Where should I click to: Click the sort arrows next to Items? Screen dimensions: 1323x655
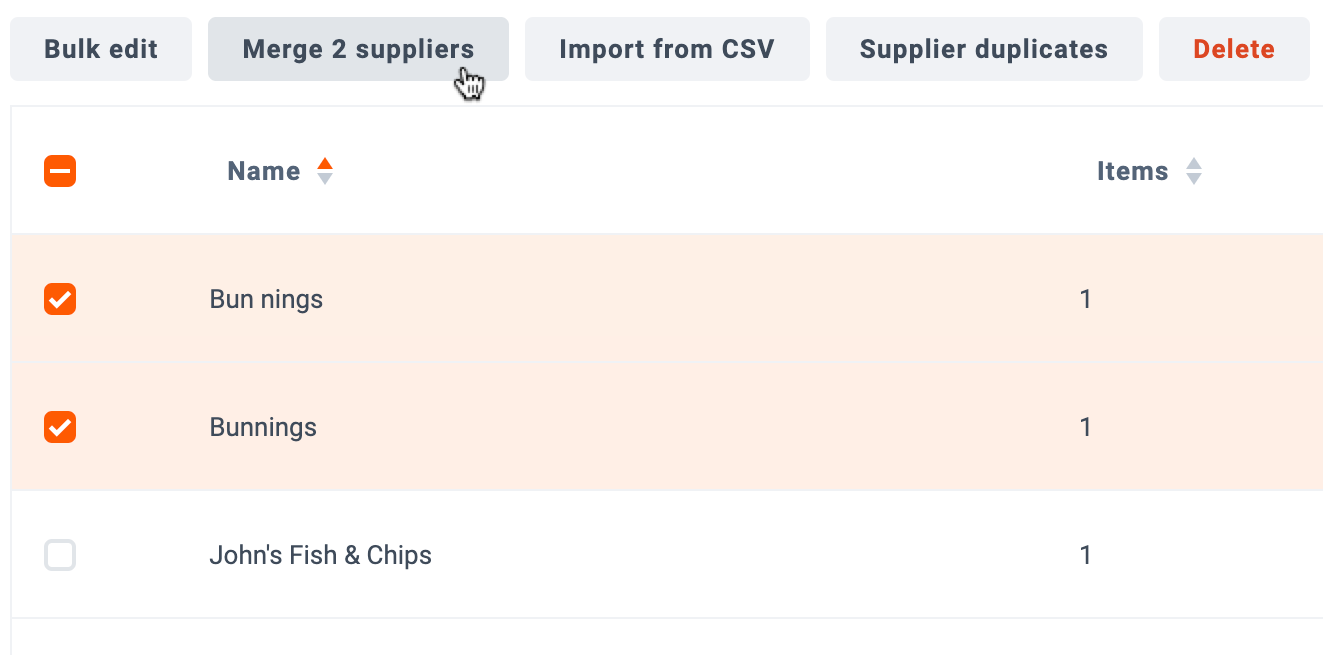click(1193, 171)
